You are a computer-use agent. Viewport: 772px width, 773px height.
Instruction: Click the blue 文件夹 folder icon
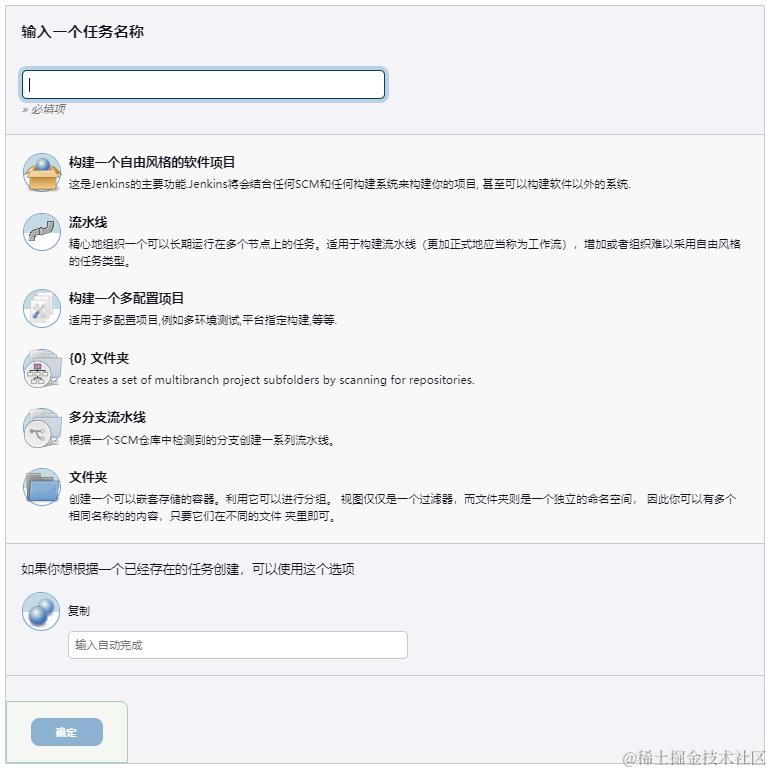[x=42, y=487]
